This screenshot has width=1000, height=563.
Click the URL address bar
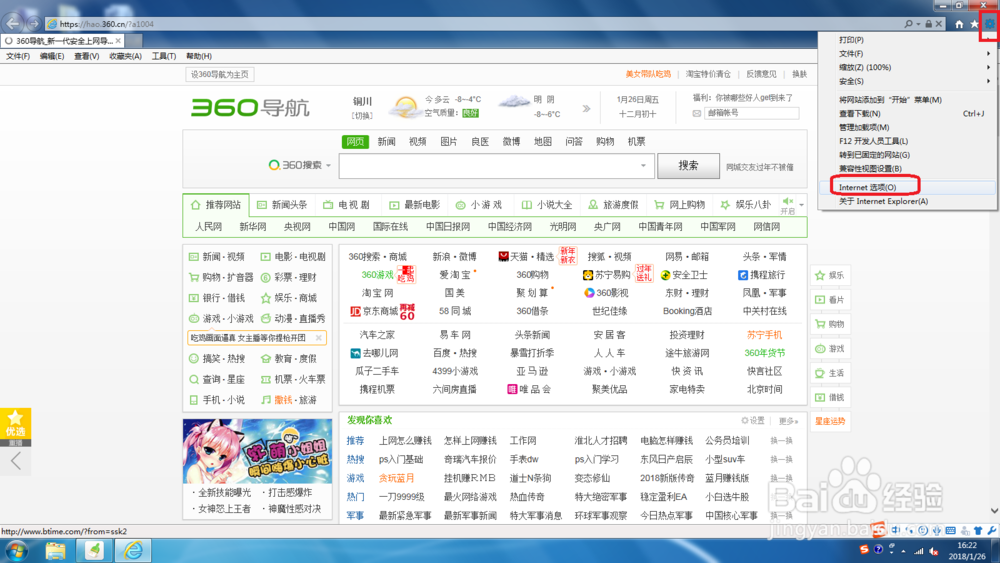click(x=472, y=24)
